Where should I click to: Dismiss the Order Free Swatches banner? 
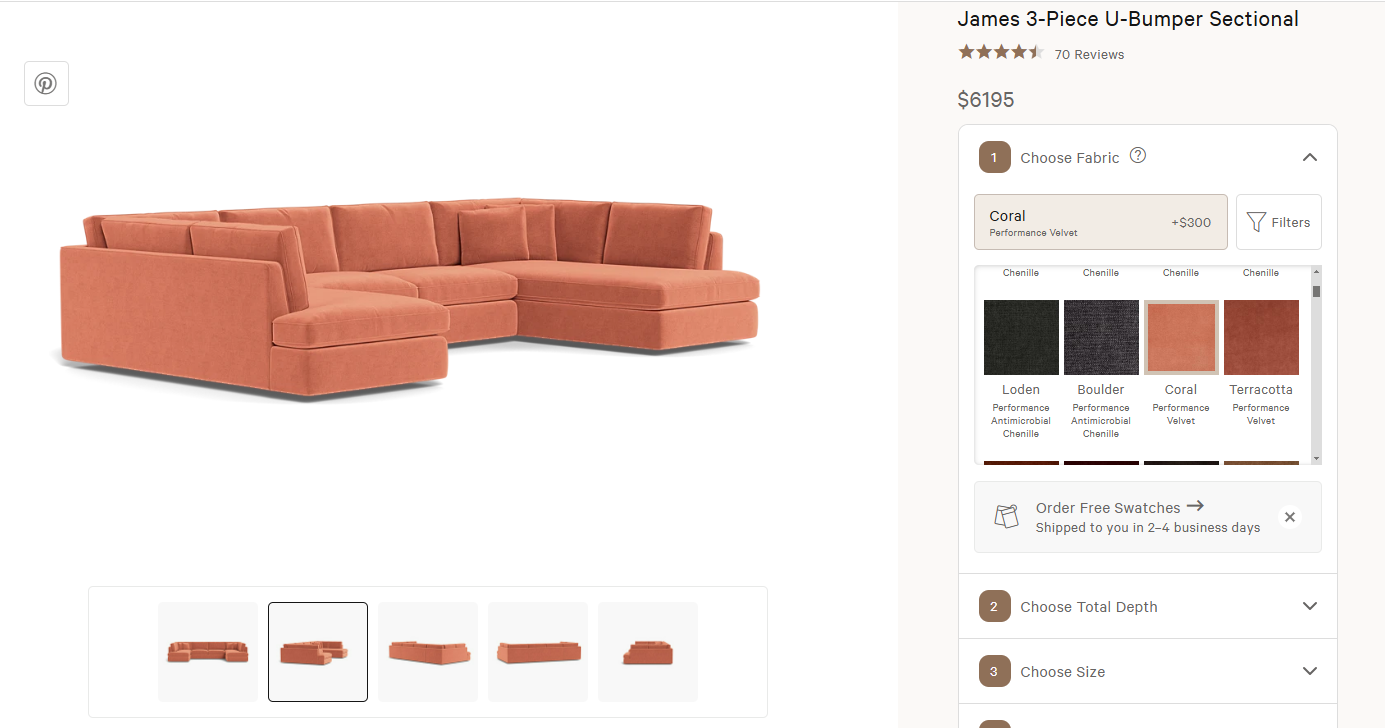click(1290, 517)
